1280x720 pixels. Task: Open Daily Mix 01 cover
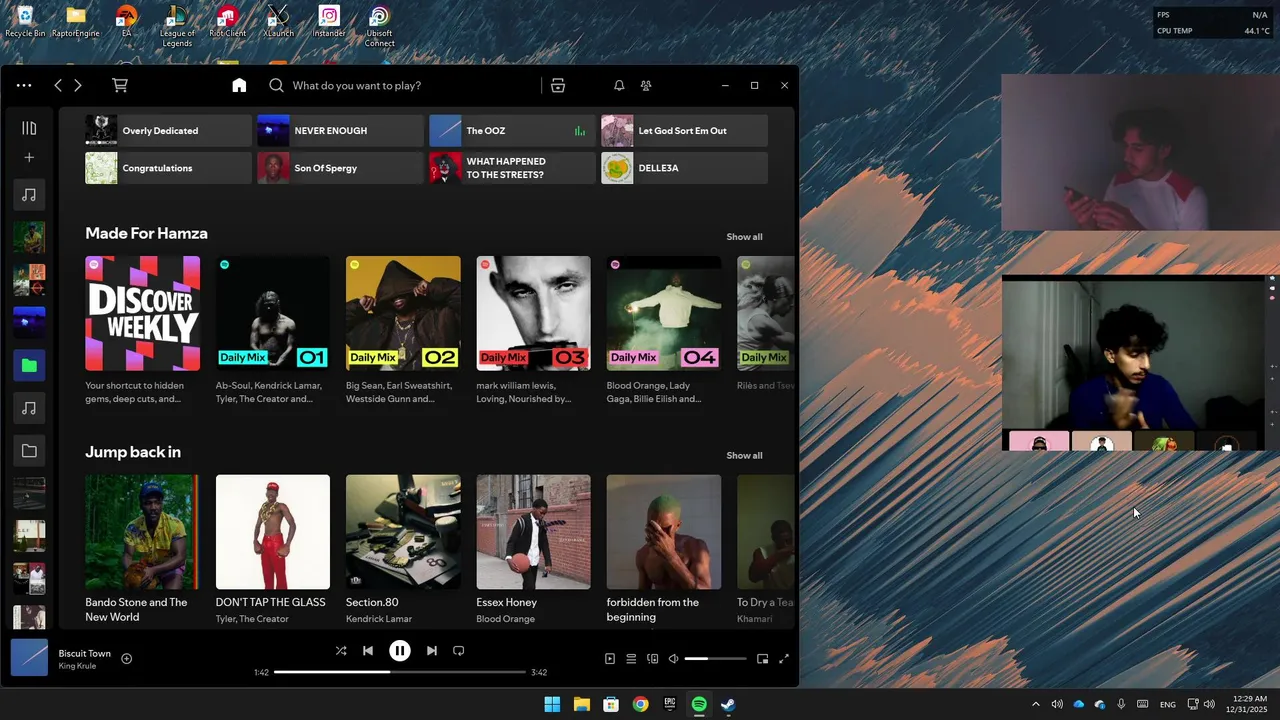pyautogui.click(x=272, y=313)
